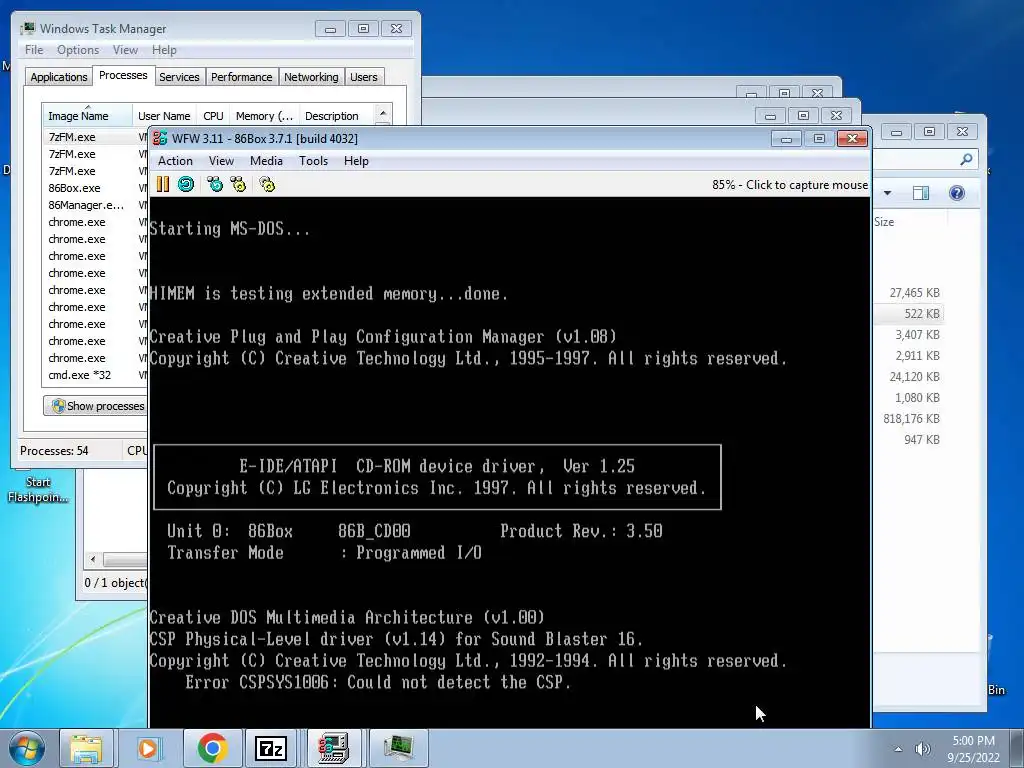
Task: Sort processes by Image Name column
Action: point(87,116)
